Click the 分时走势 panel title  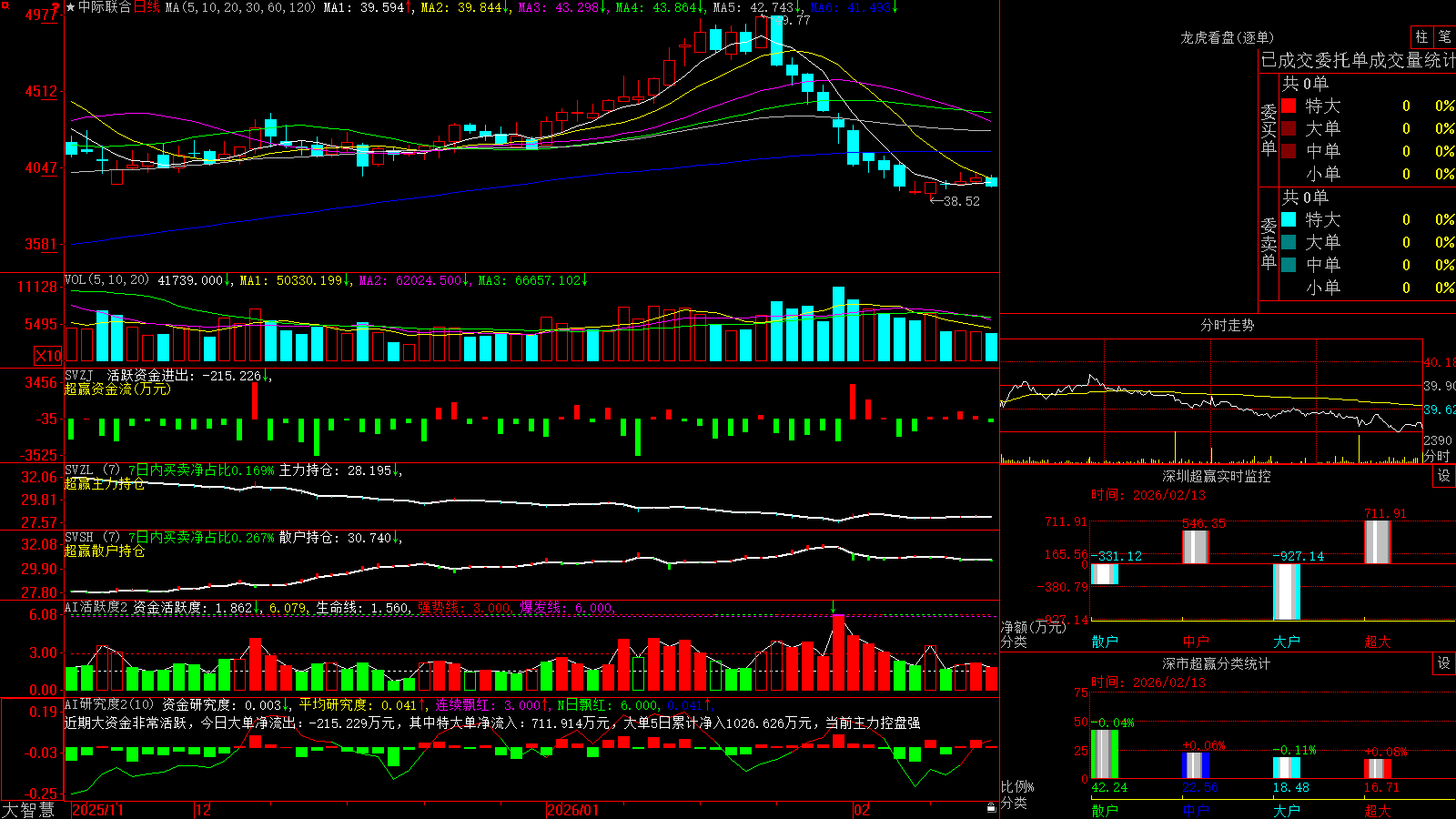click(1227, 325)
